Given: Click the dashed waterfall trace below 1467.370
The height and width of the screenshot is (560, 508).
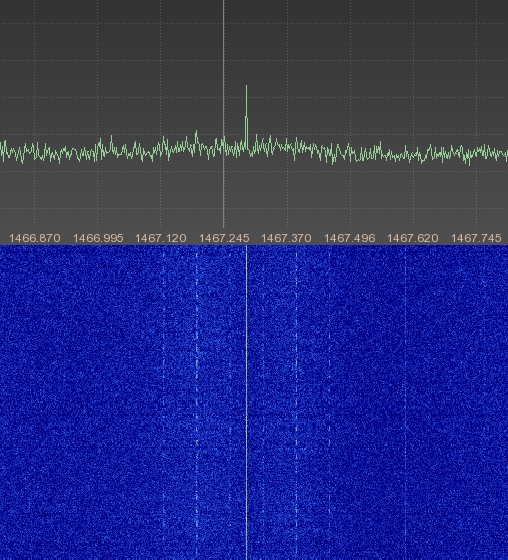Looking at the screenshot, I should (x=296, y=402).
